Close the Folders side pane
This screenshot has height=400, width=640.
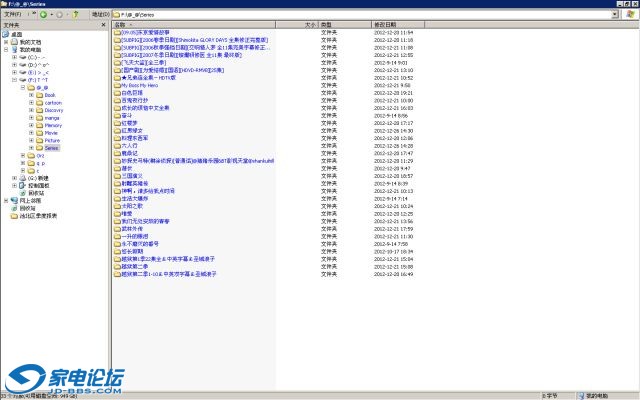105,25
